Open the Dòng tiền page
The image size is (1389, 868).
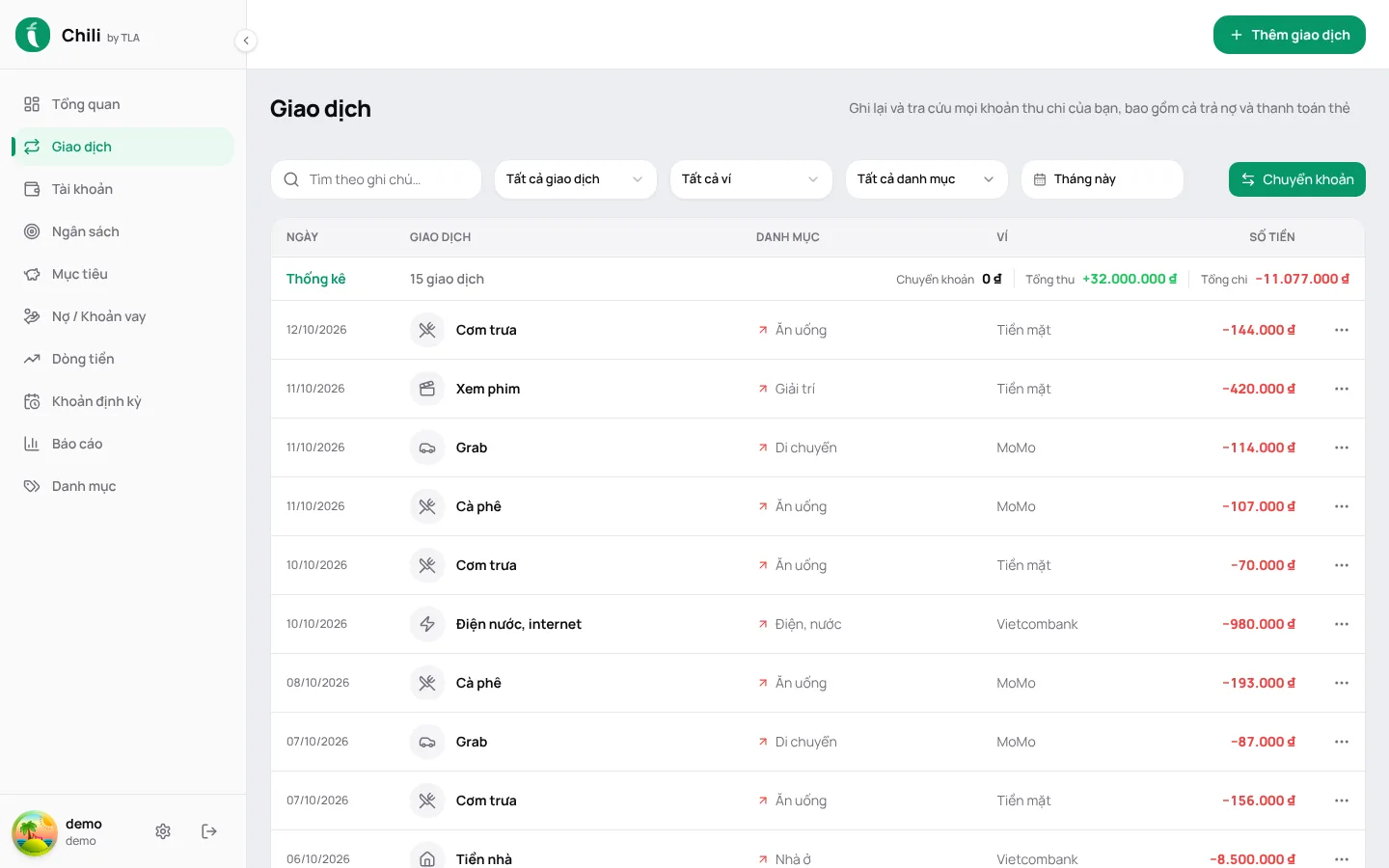(123, 359)
